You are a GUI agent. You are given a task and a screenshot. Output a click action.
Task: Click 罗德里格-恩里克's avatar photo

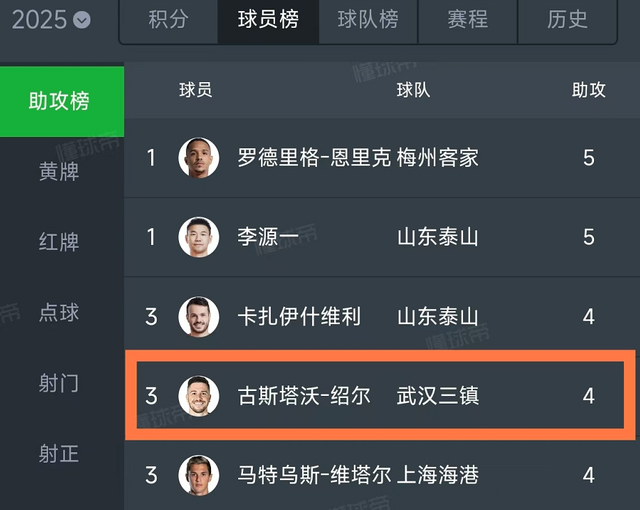[199, 158]
